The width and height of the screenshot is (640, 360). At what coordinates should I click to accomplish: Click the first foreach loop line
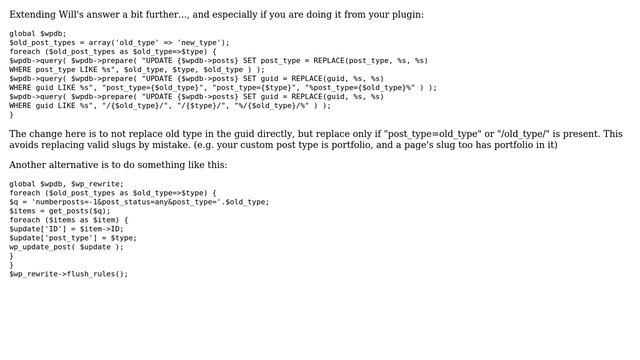click(113, 51)
